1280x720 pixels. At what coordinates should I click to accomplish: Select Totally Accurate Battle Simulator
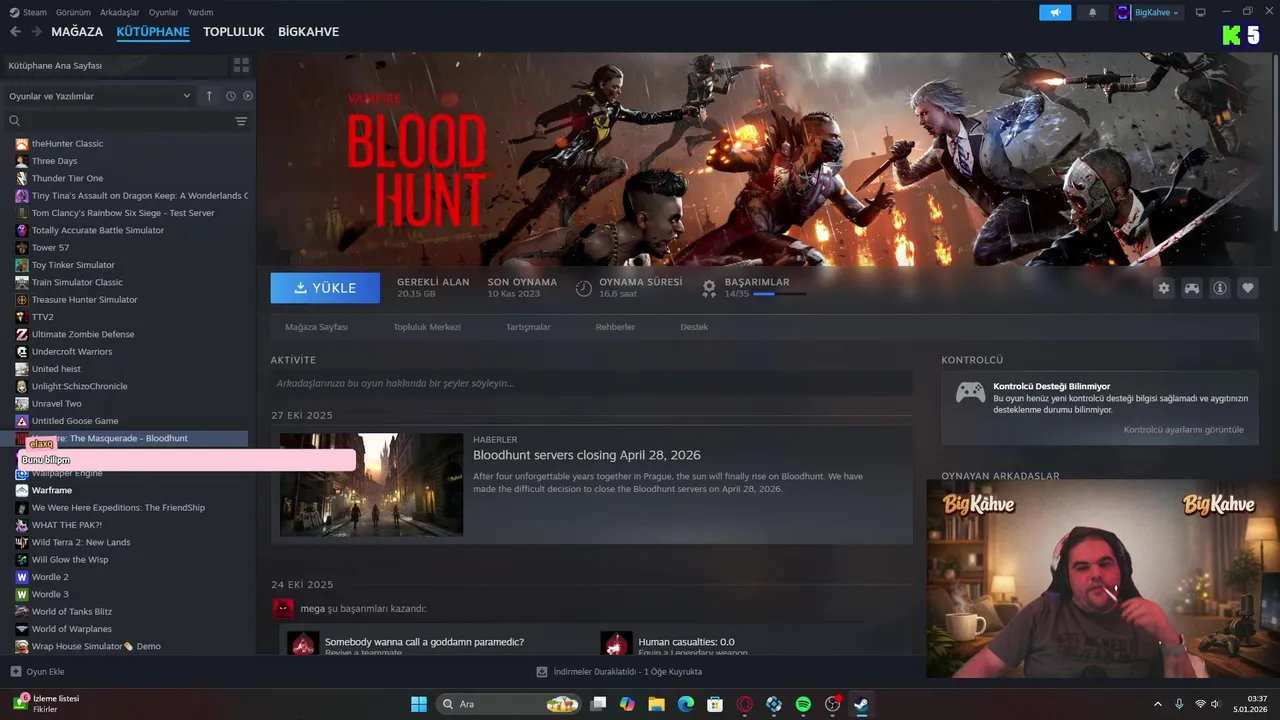(97, 230)
